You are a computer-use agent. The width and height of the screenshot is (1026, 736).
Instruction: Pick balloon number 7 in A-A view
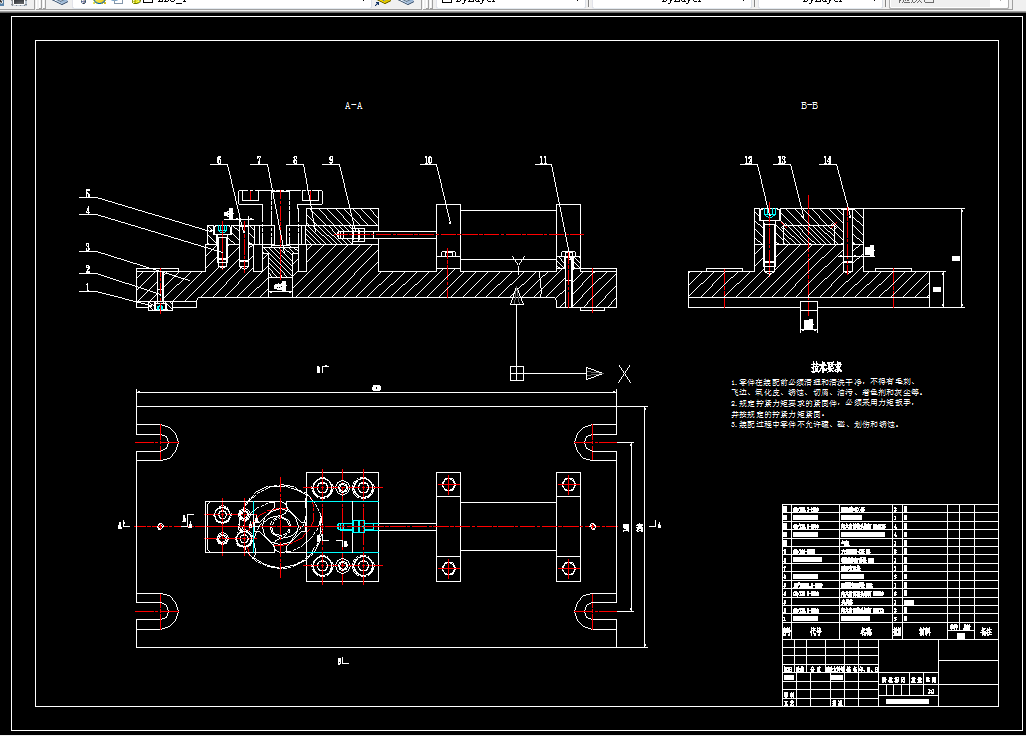259,160
